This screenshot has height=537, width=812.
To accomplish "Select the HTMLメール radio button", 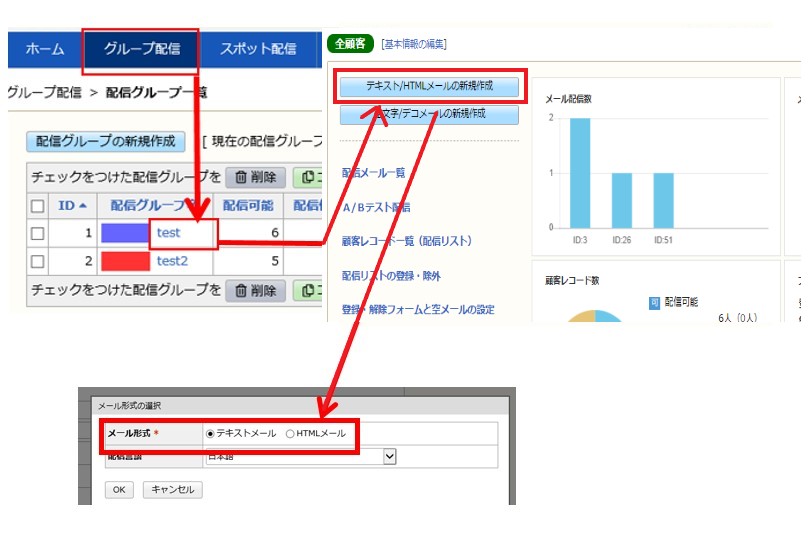I will pyautogui.click(x=290, y=434).
